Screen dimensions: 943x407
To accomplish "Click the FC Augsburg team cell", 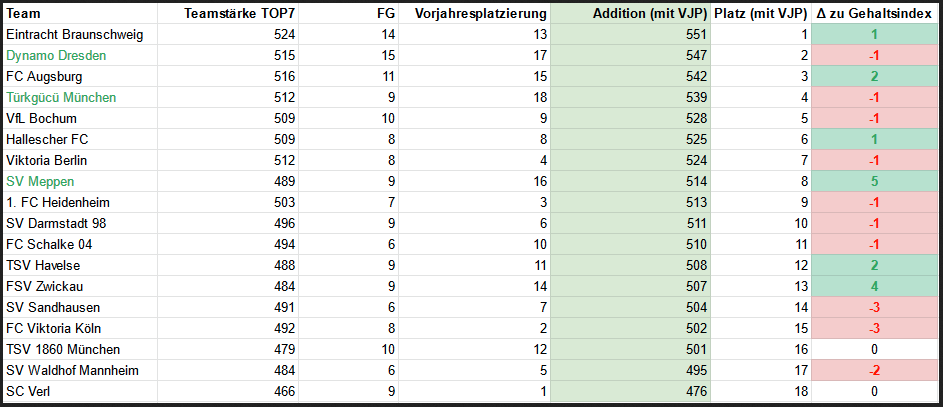I will pyautogui.click(x=44, y=76).
